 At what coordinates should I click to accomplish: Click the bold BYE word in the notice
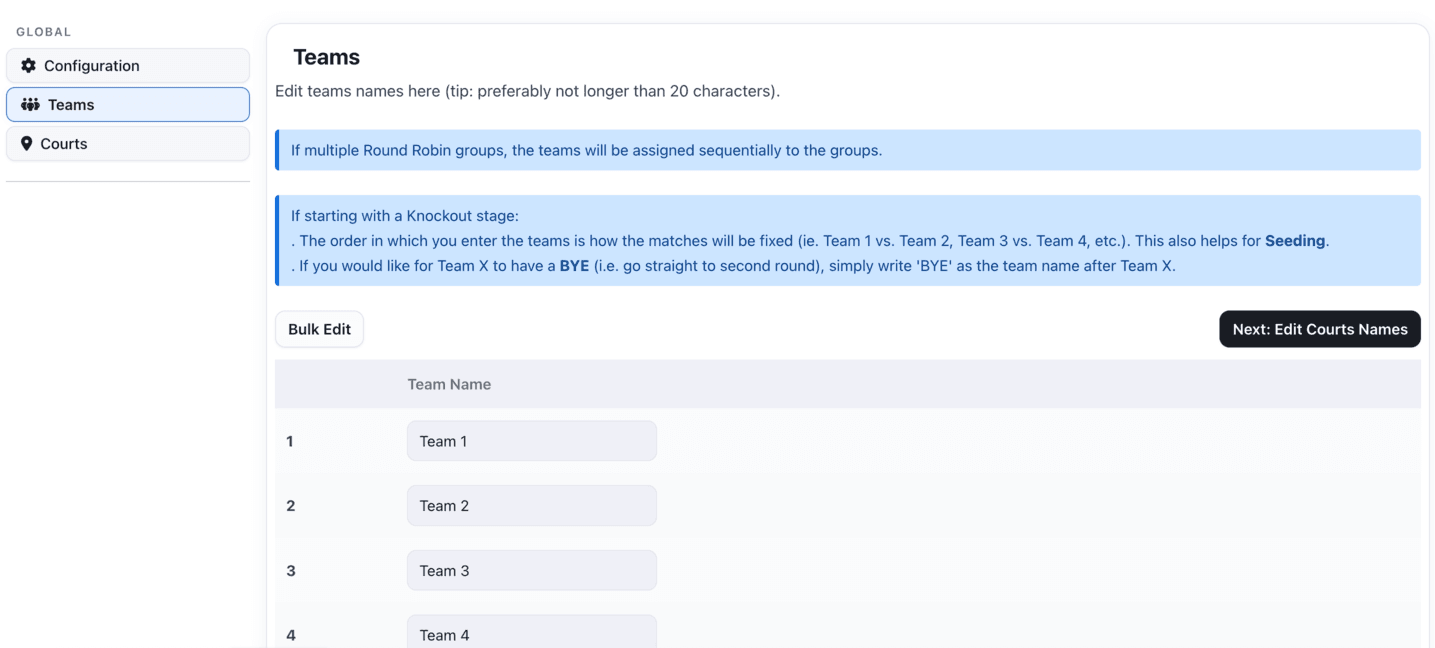click(x=574, y=267)
